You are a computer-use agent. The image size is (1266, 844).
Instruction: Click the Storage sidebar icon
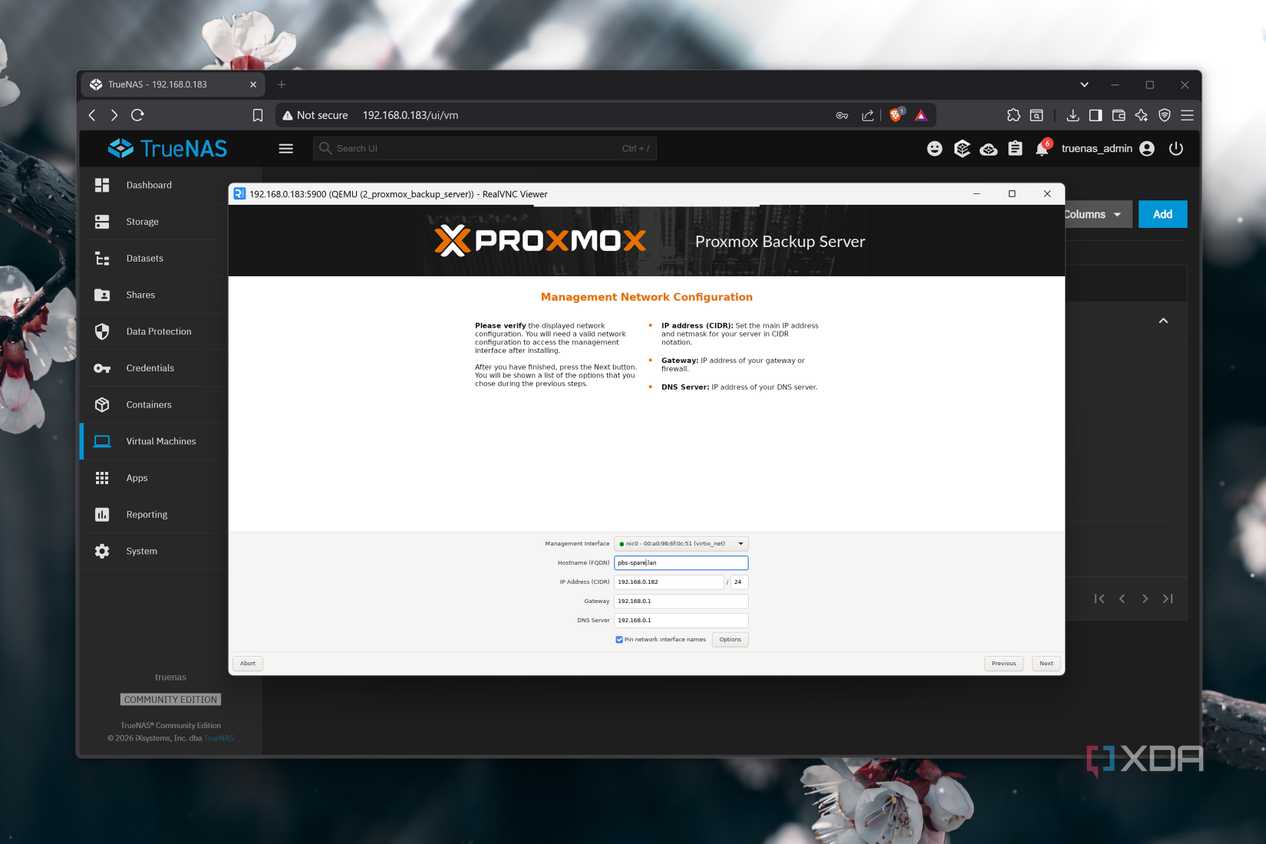(102, 222)
